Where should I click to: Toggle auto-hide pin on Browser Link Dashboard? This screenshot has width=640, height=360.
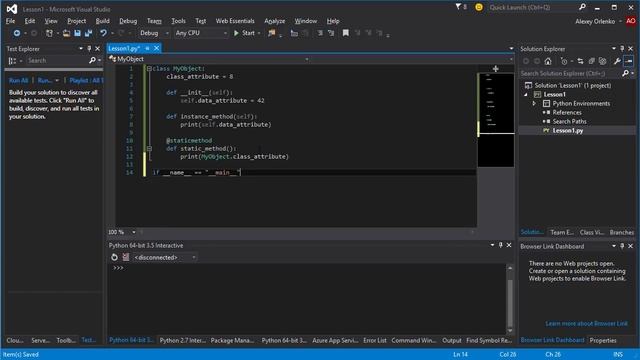(622, 246)
